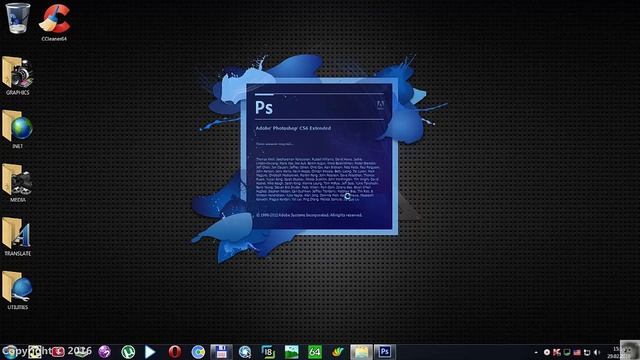640x360 pixels.
Task: Click the green monitor tray icon
Action: click(567, 352)
